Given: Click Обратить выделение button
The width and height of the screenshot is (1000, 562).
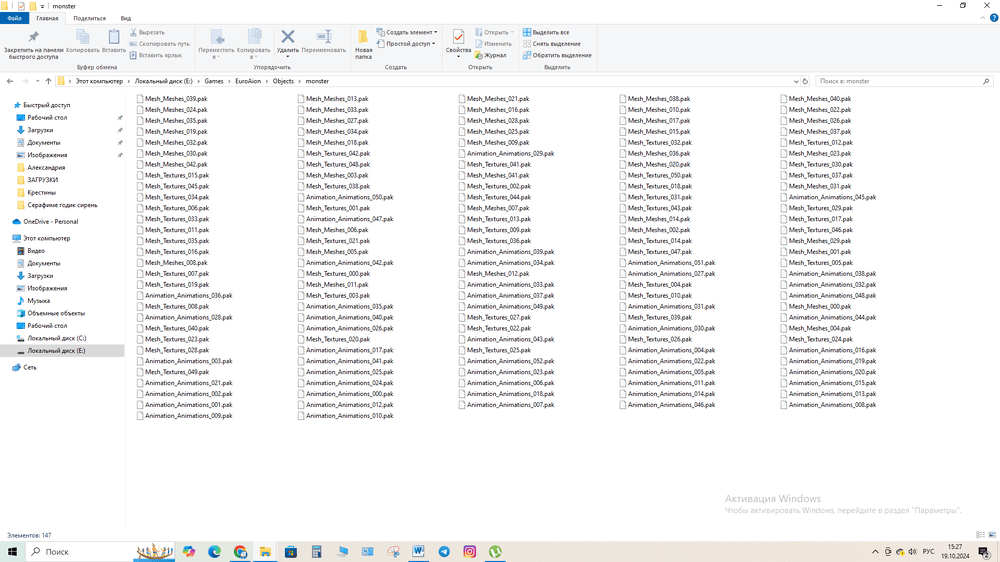Looking at the screenshot, I should (x=557, y=55).
